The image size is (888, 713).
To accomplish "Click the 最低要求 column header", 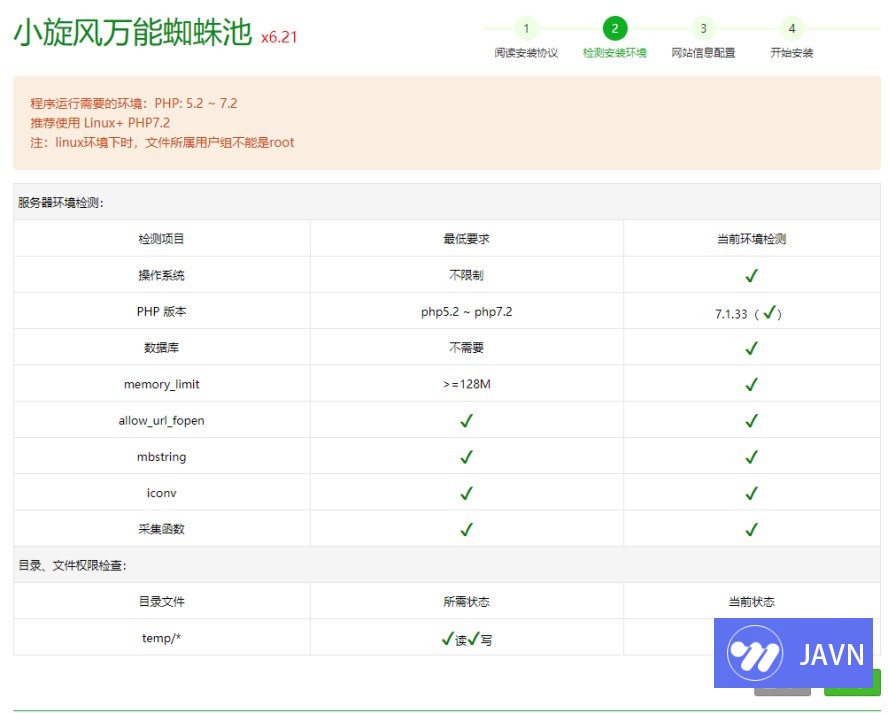I will 466,239.
